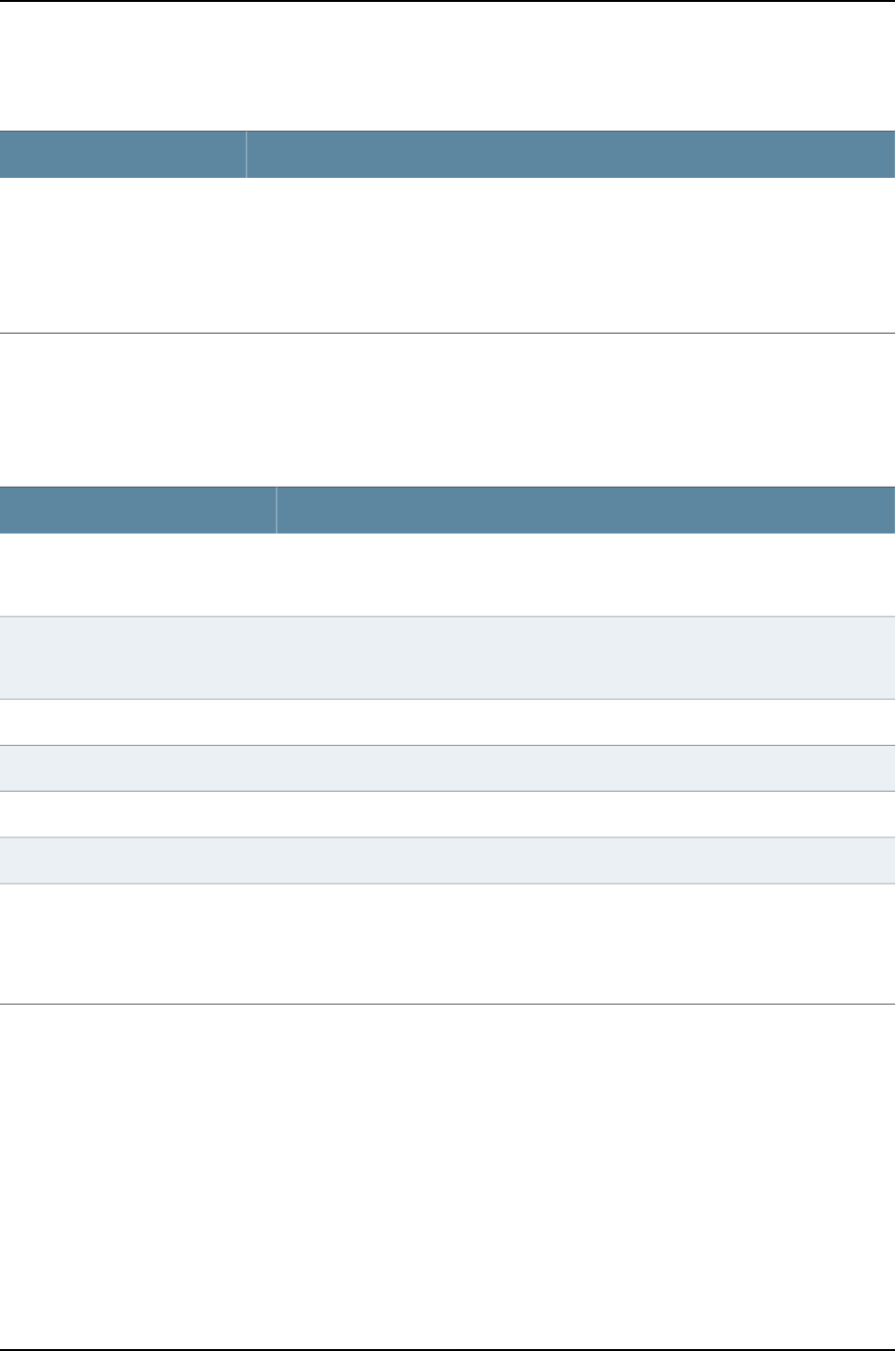Click the column divider in upper table header
The image size is (896, 1351).
coord(247,154)
